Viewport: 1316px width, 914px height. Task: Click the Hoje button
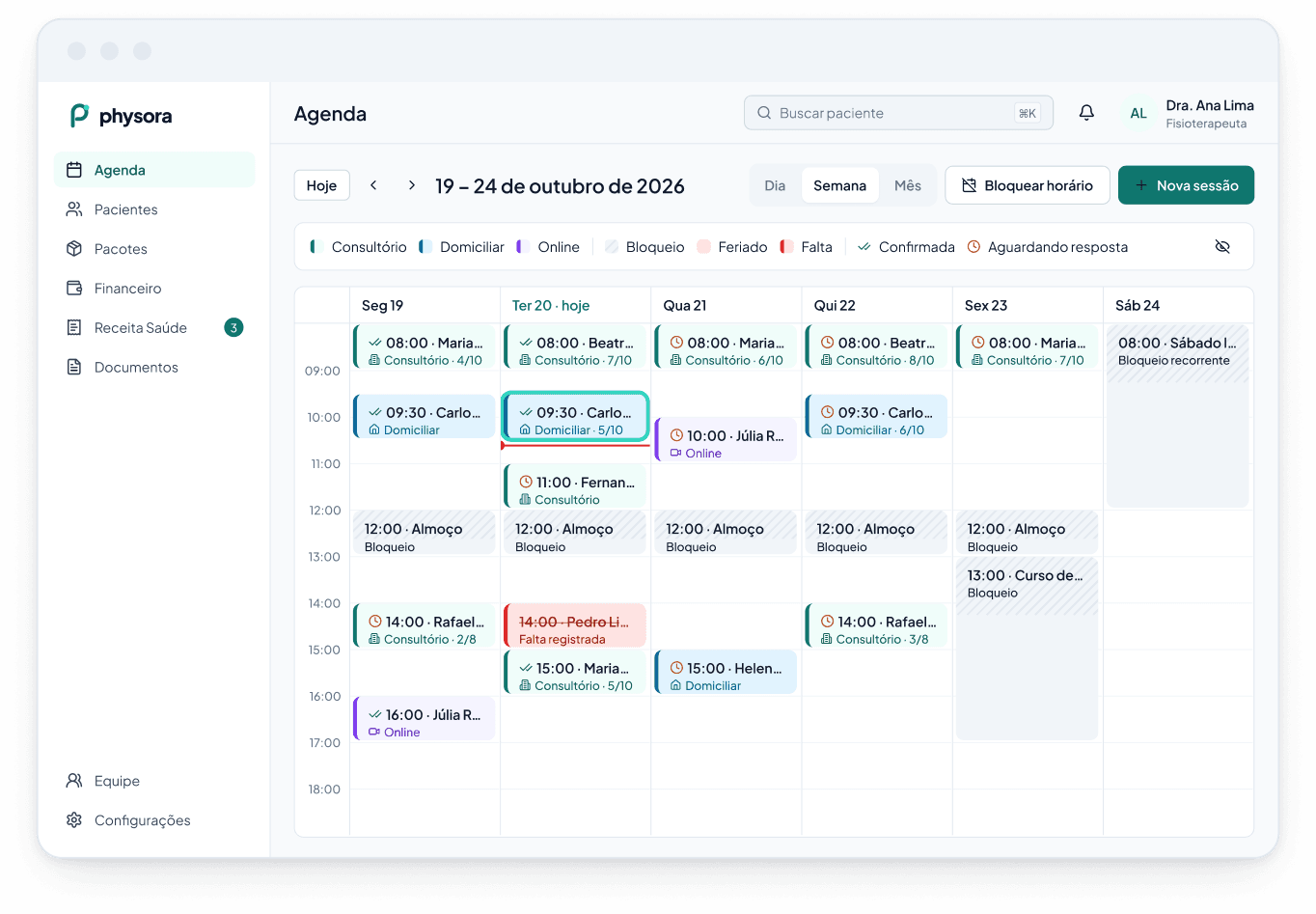point(321,185)
